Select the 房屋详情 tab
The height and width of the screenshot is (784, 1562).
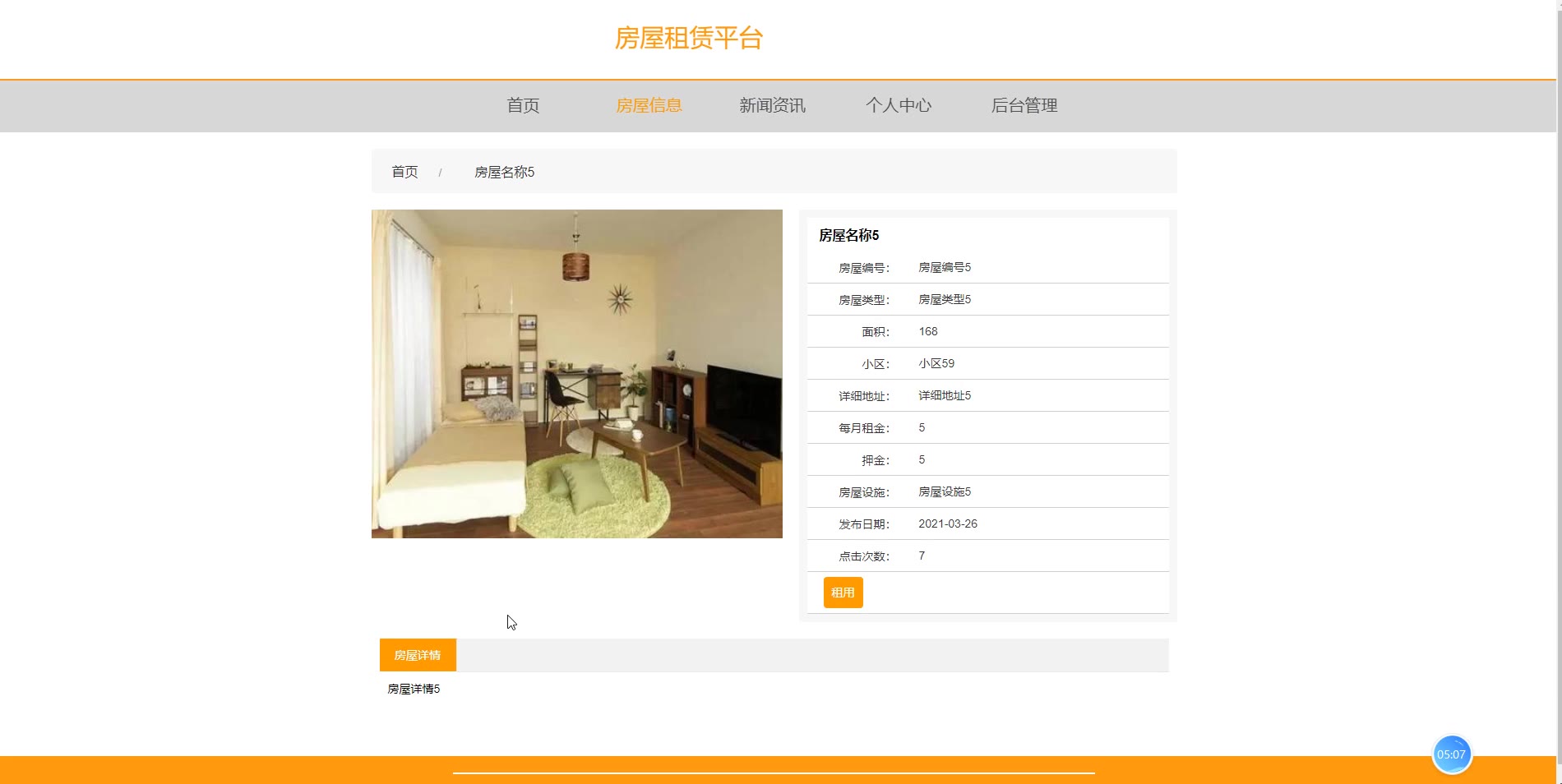[x=418, y=655]
